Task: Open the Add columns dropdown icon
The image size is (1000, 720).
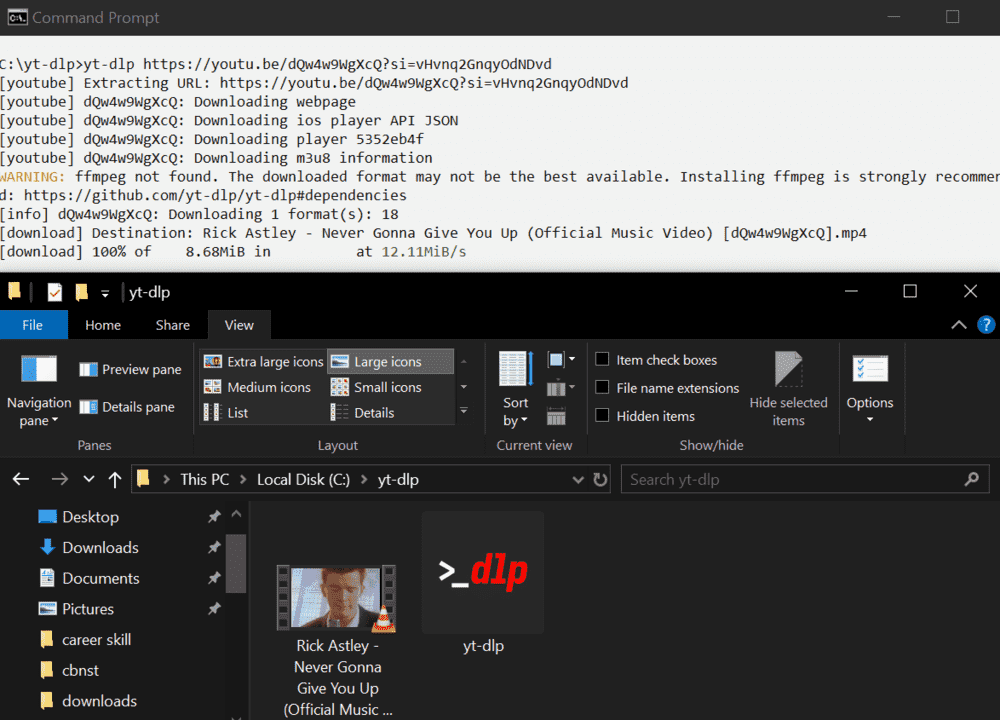Action: (x=561, y=388)
